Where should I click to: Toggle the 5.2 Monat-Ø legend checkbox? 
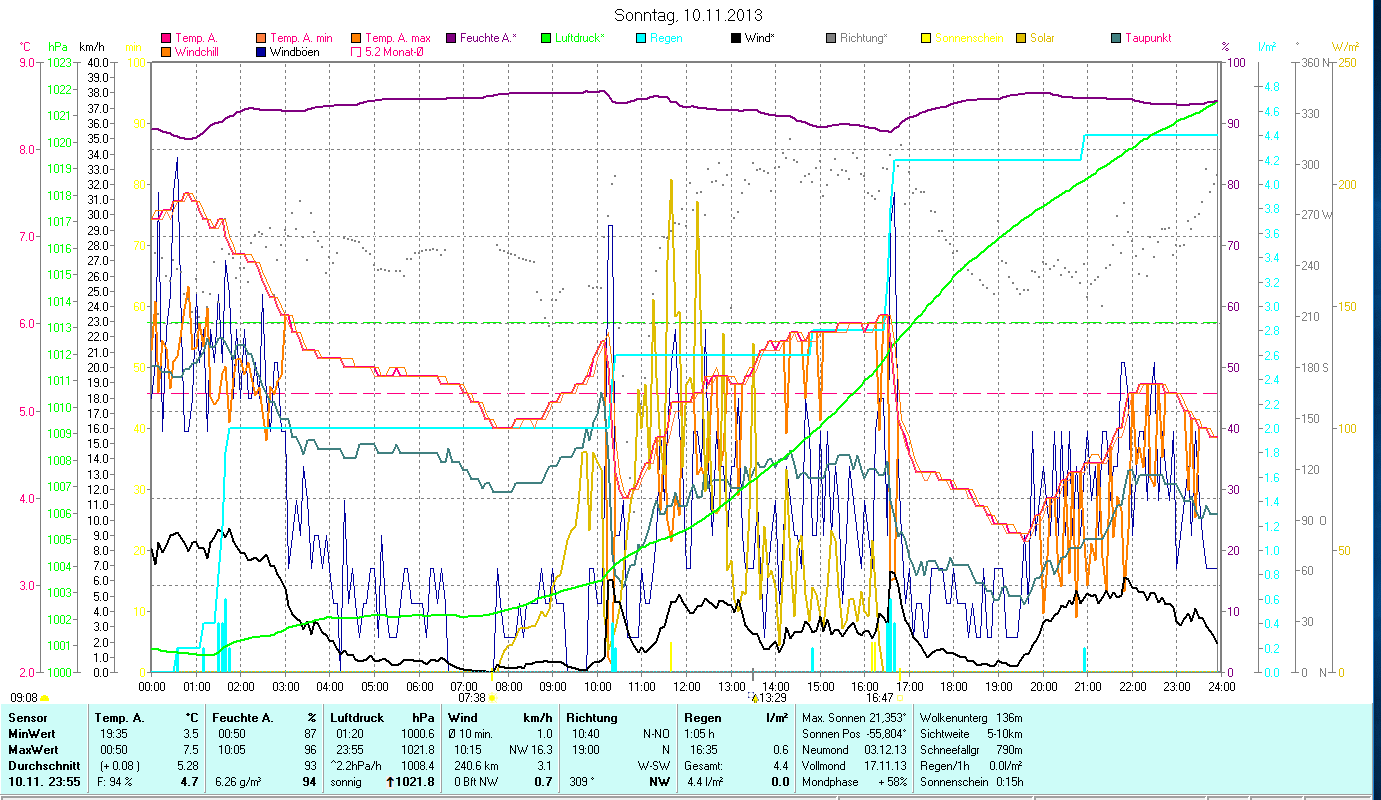[x=355, y=51]
